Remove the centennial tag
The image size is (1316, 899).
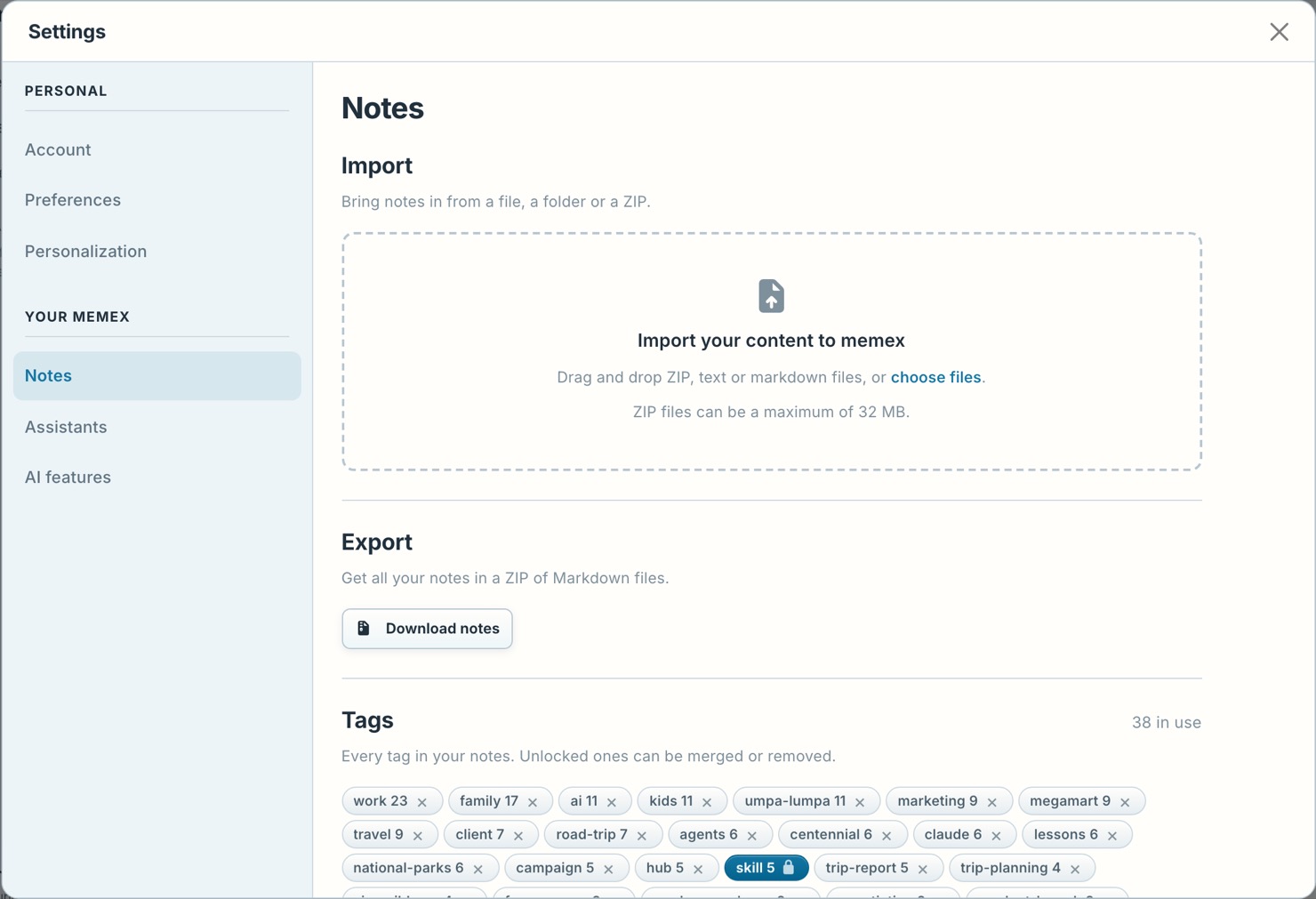pos(887,836)
